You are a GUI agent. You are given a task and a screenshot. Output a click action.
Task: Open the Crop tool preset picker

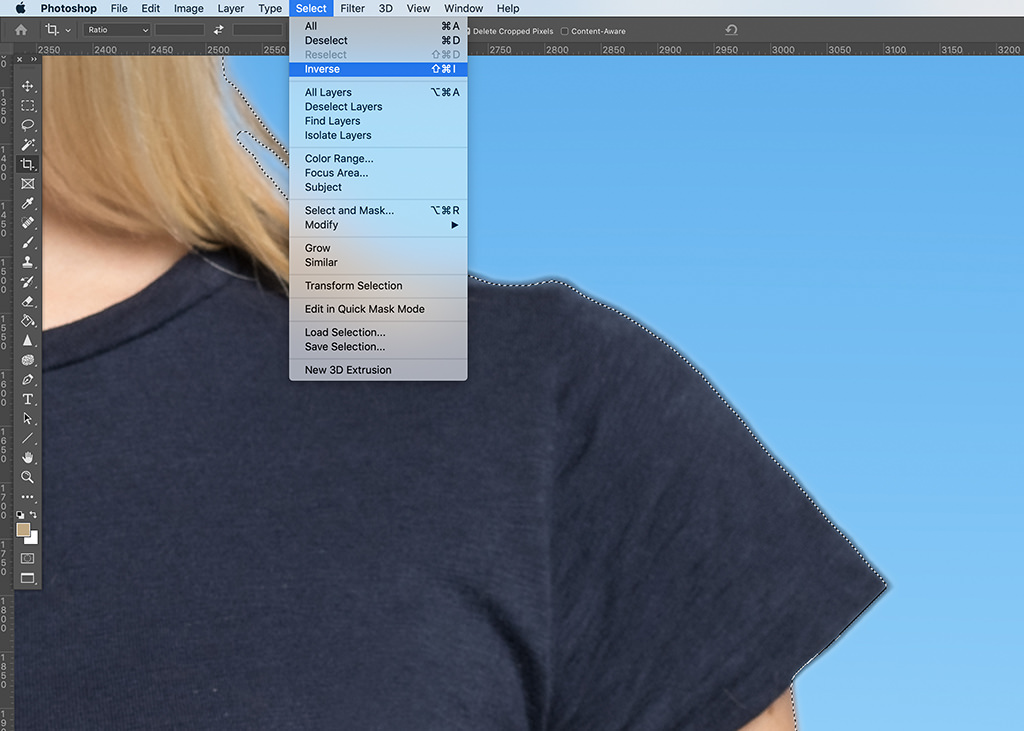point(58,30)
